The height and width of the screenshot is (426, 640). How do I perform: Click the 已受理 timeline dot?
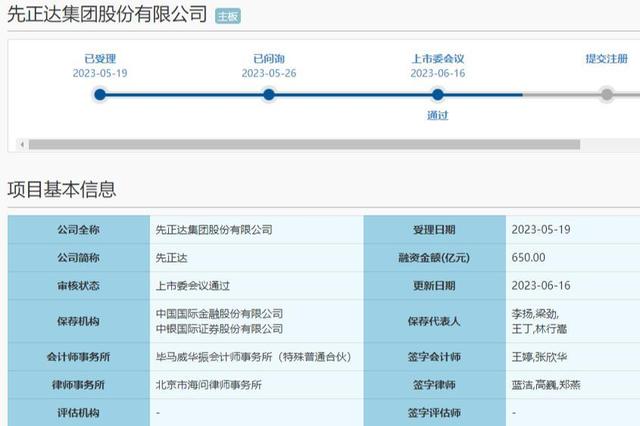coord(100,95)
